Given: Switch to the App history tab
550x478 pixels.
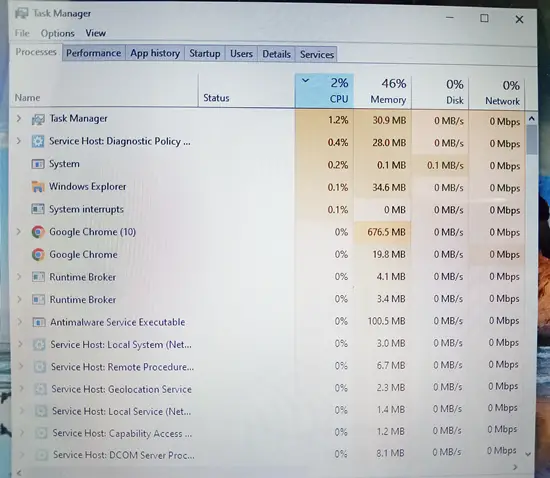Looking at the screenshot, I should point(155,54).
